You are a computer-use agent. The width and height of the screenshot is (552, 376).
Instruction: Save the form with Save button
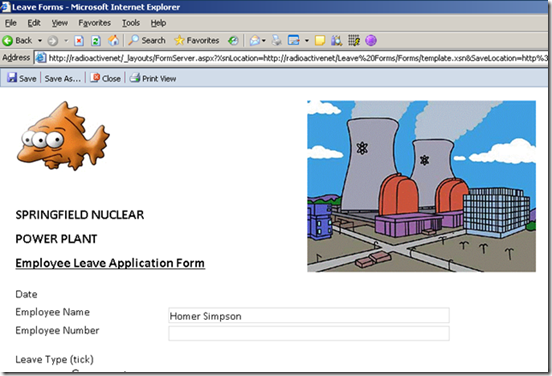22,78
